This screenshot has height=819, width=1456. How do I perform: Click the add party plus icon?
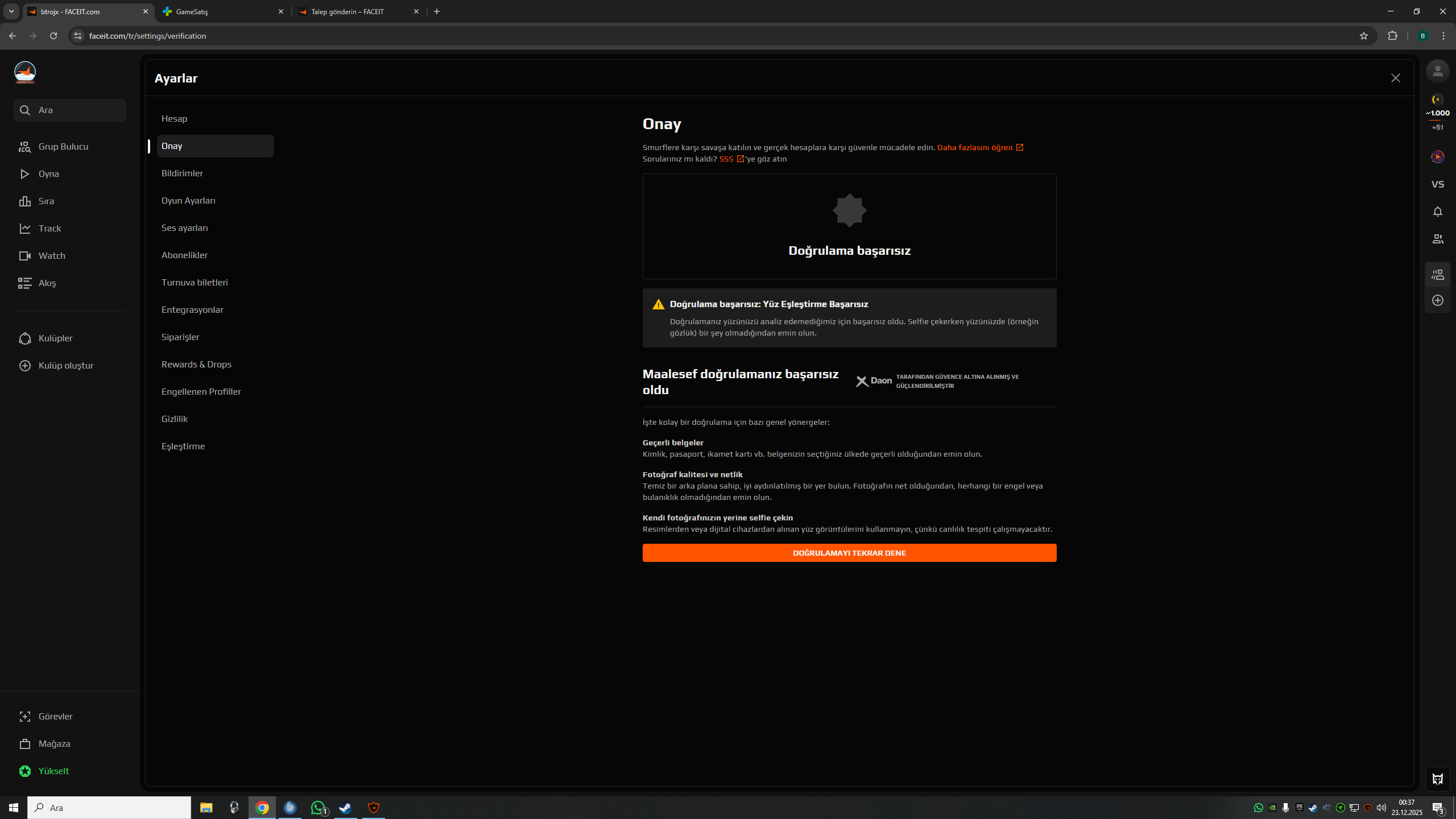[x=1437, y=300]
